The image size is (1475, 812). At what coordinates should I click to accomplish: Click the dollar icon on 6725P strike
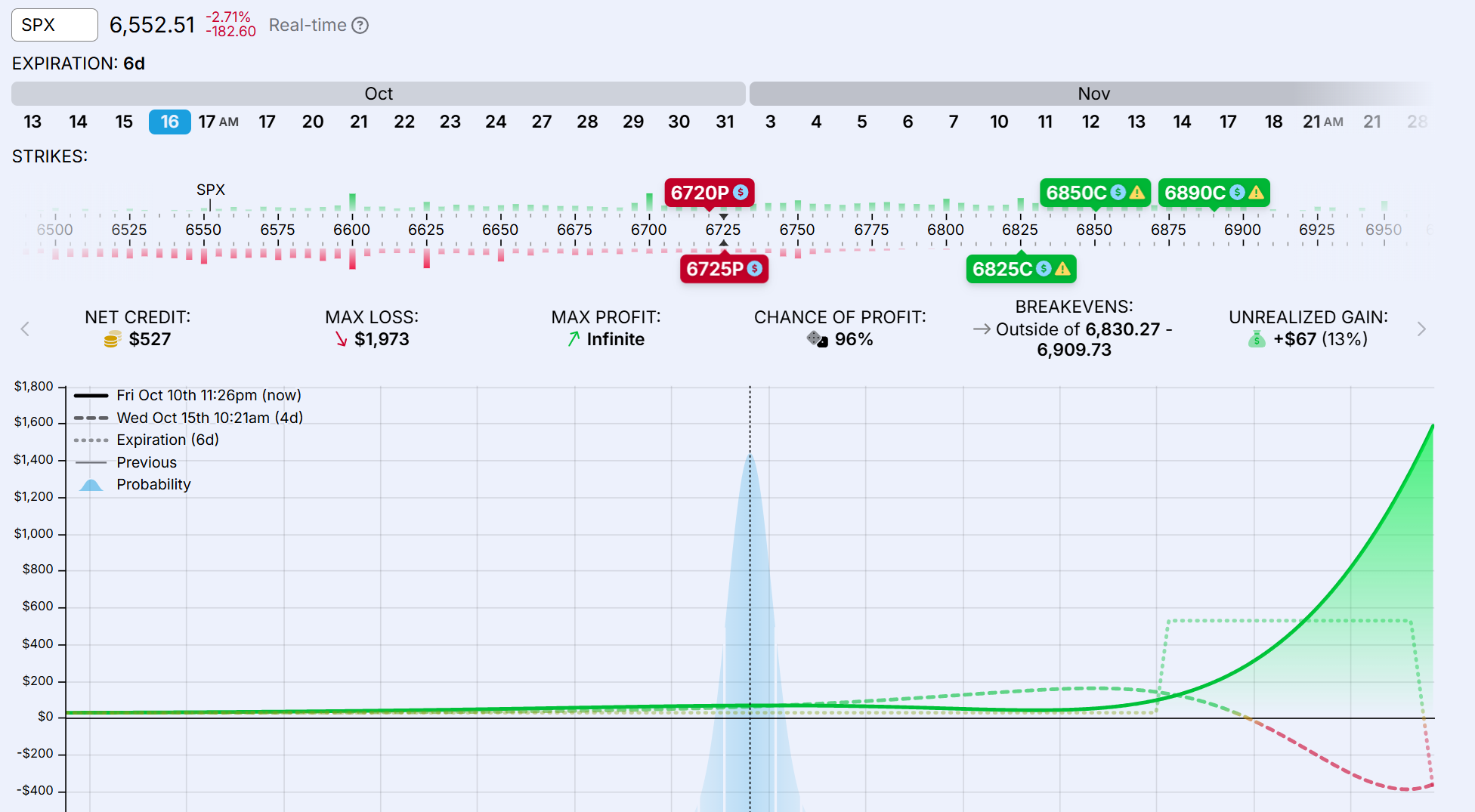point(754,269)
